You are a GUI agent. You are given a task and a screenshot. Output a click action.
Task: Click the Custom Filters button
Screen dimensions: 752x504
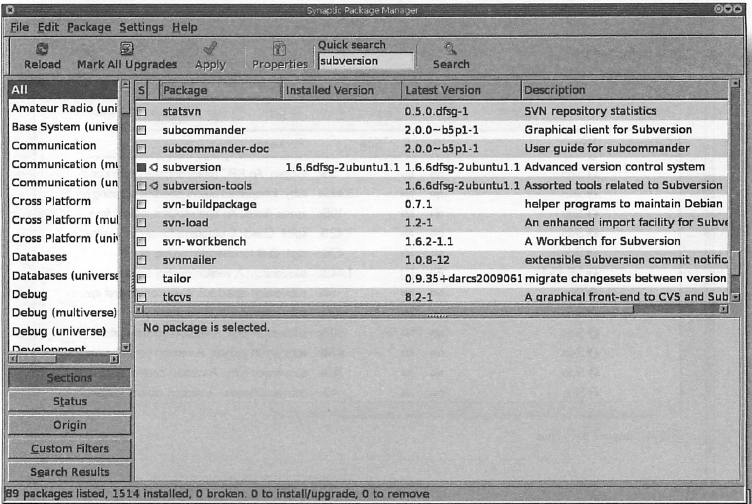click(x=69, y=449)
